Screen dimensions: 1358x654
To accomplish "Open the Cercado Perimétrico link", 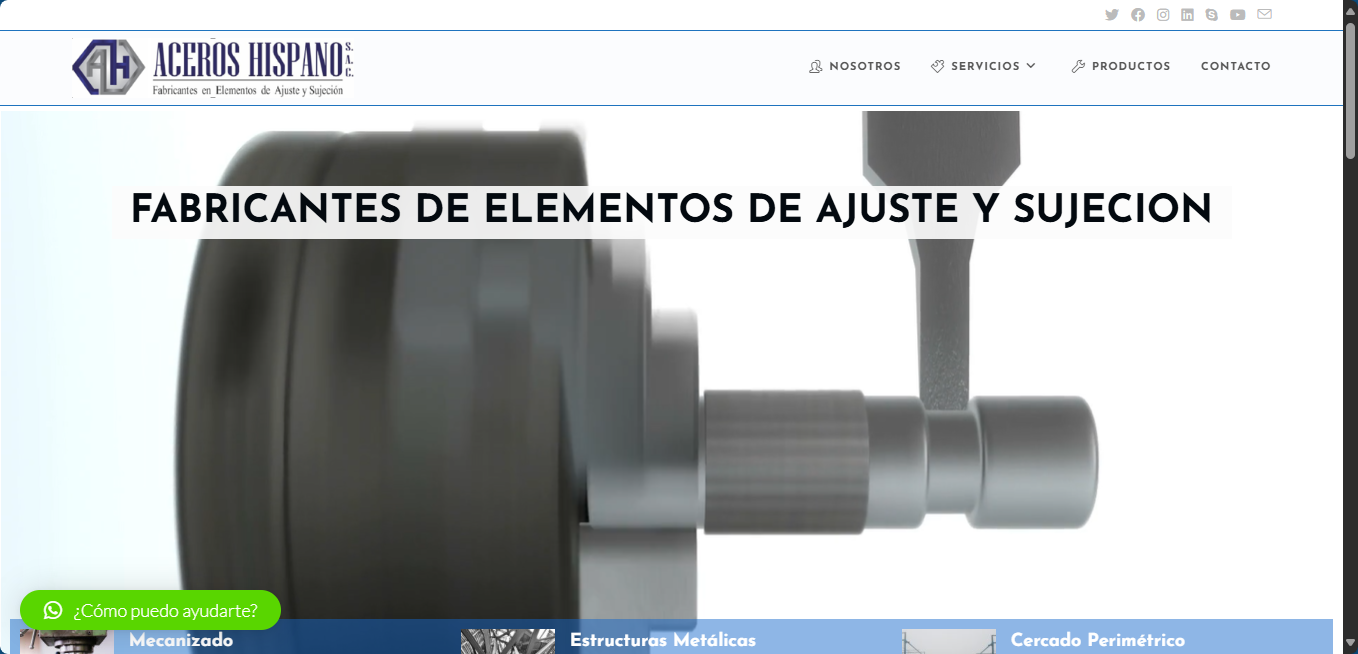I will click(x=1097, y=641).
